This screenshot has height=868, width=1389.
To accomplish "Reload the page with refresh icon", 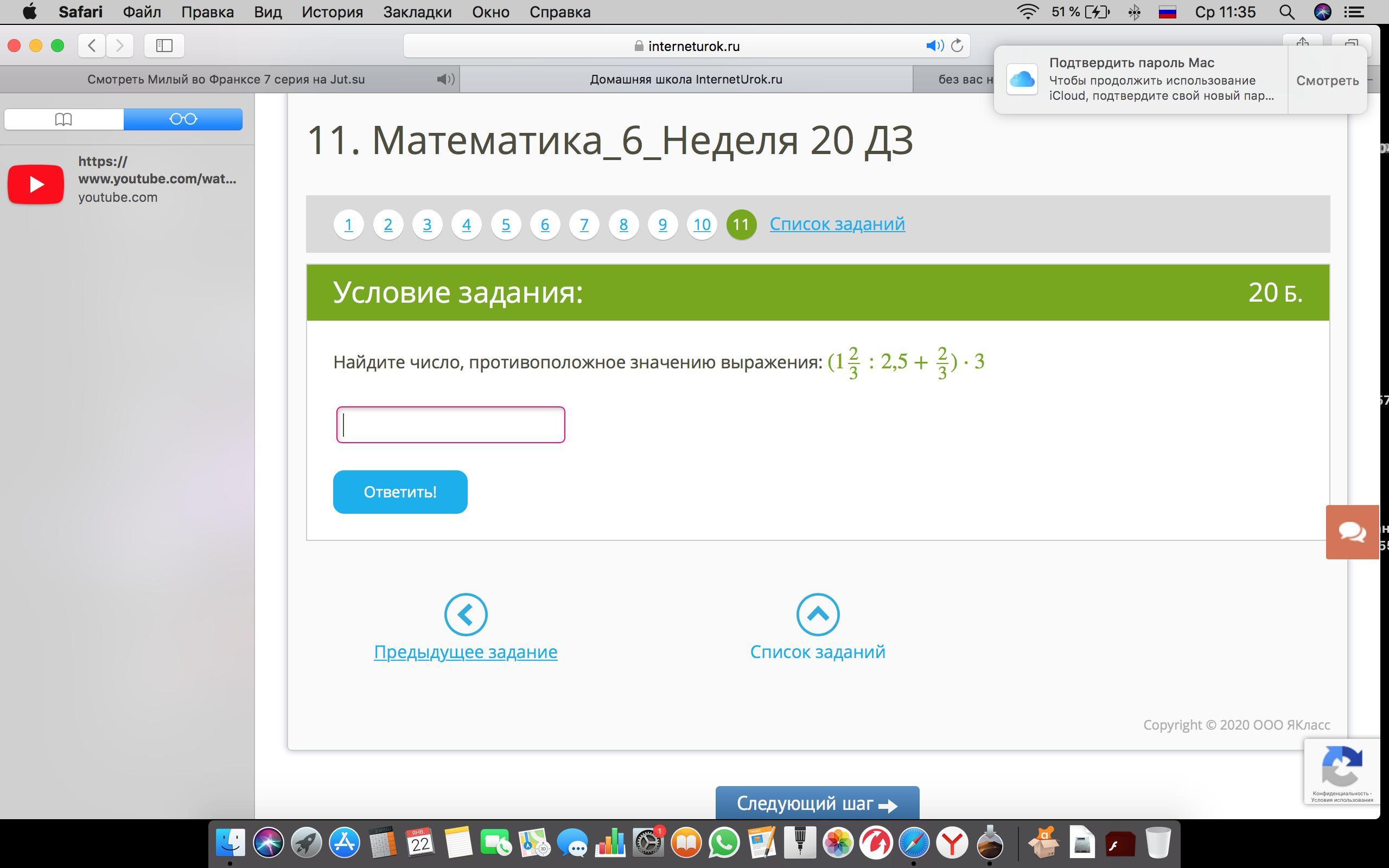I will pyautogui.click(x=957, y=46).
